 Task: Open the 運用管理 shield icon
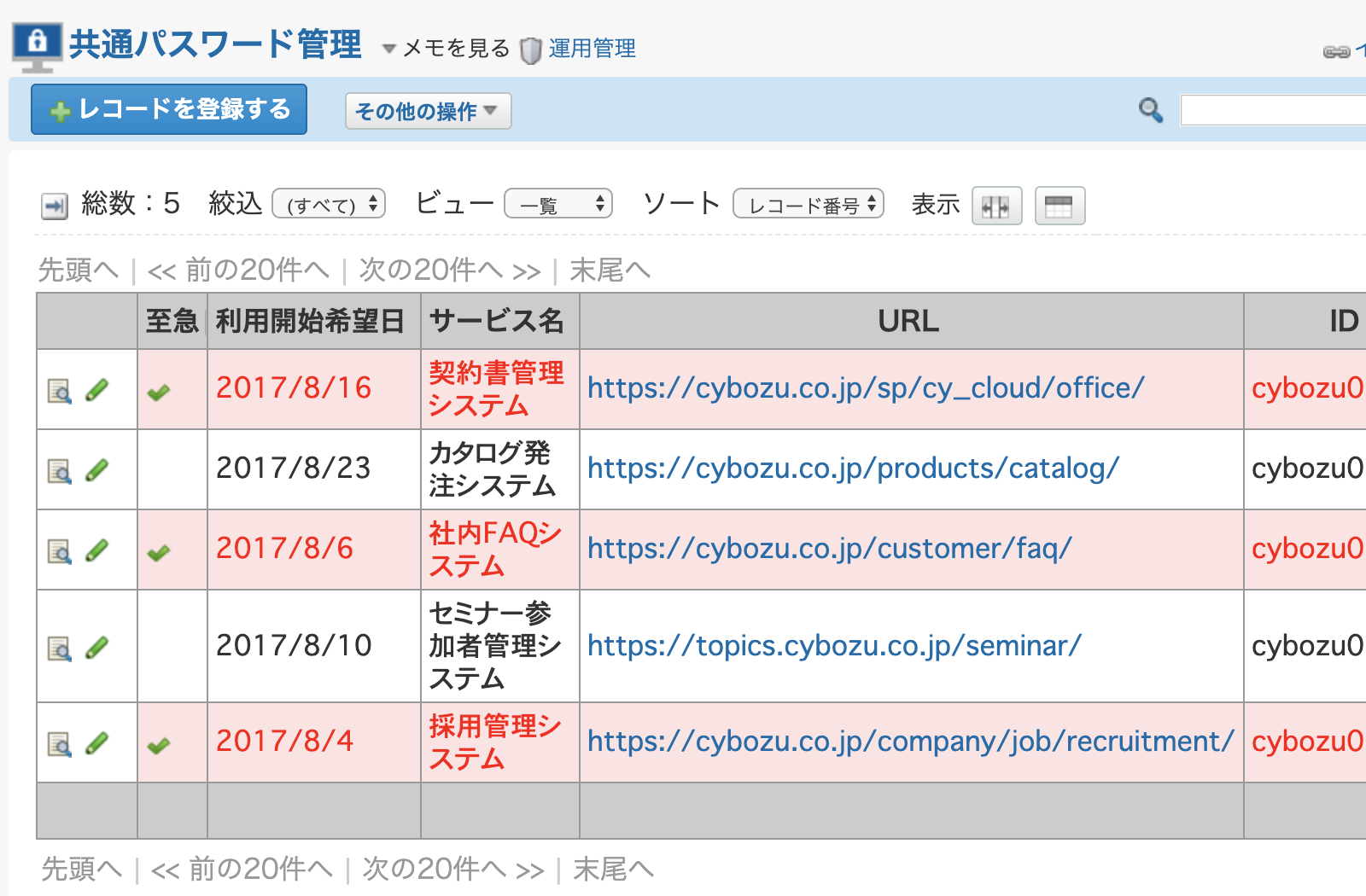pos(531,50)
